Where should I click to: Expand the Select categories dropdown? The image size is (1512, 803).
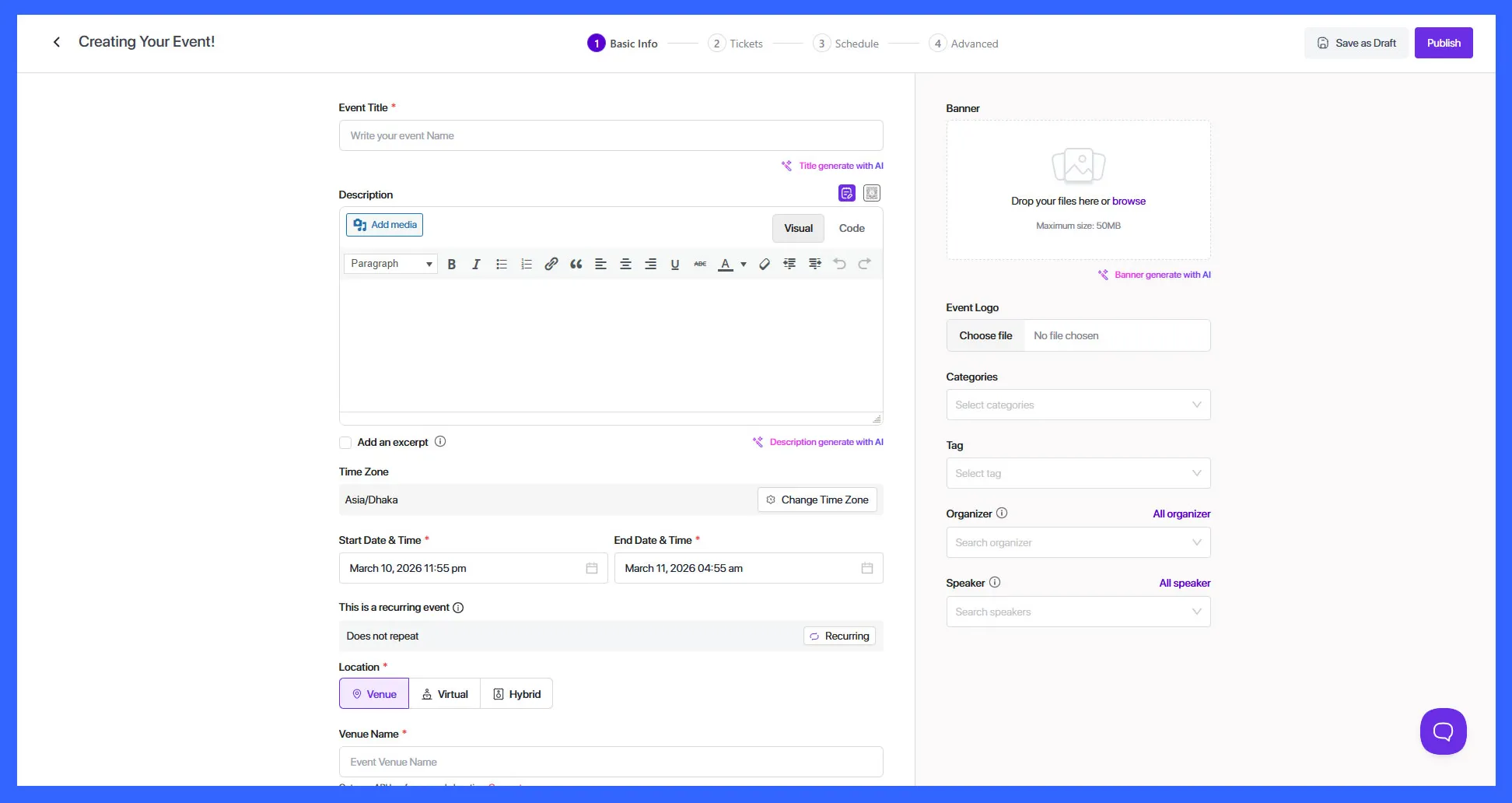[1078, 405]
